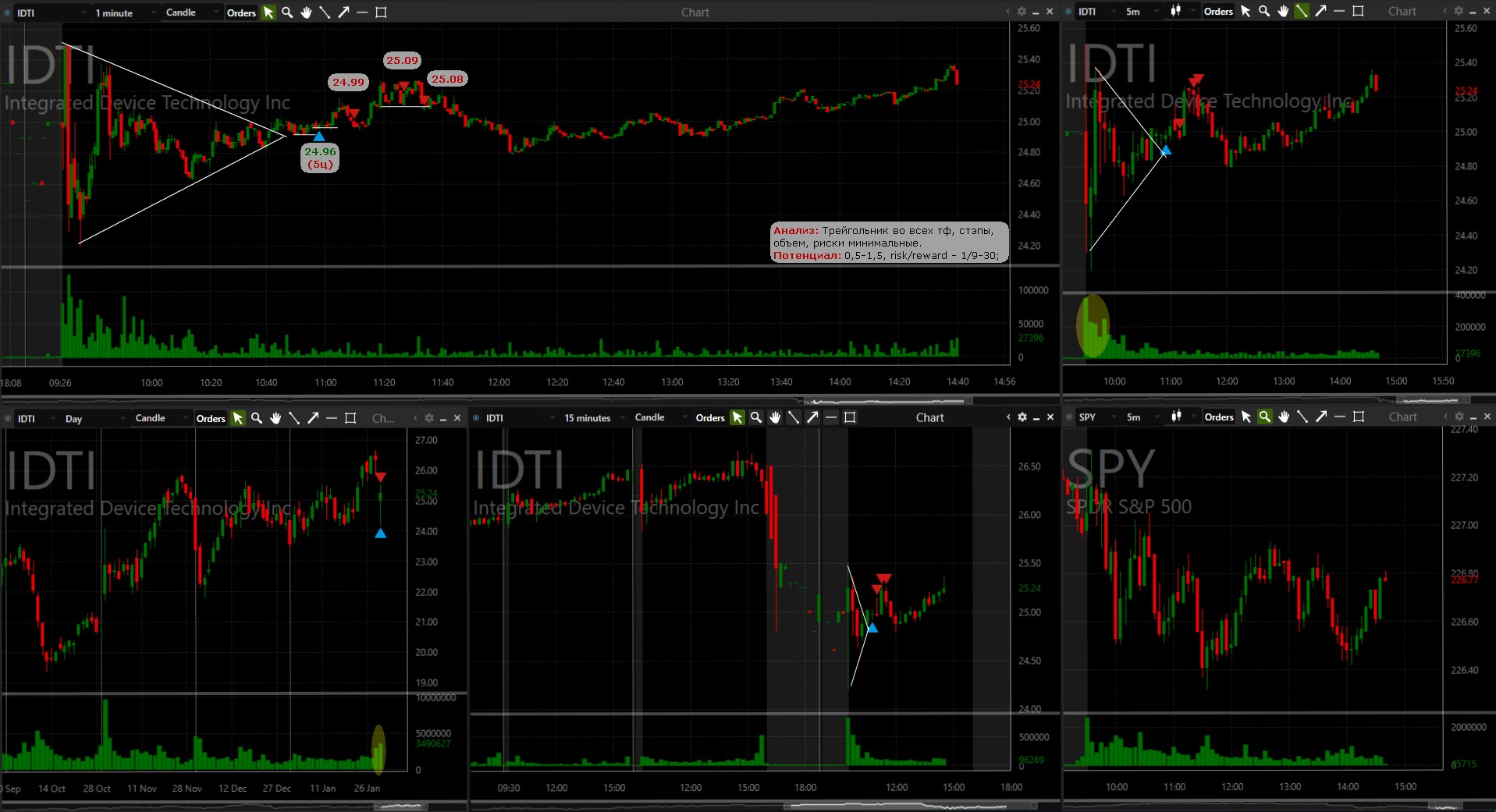Image resolution: width=1496 pixels, height=812 pixels.
Task: Open candlestick style dropdown in IDTI 5m chart
Action: [1182, 11]
